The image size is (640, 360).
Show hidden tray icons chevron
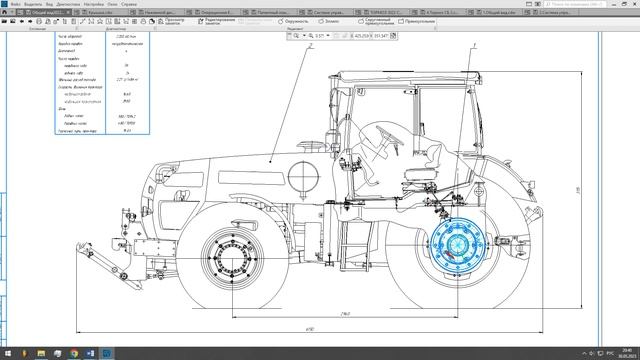[584, 353]
